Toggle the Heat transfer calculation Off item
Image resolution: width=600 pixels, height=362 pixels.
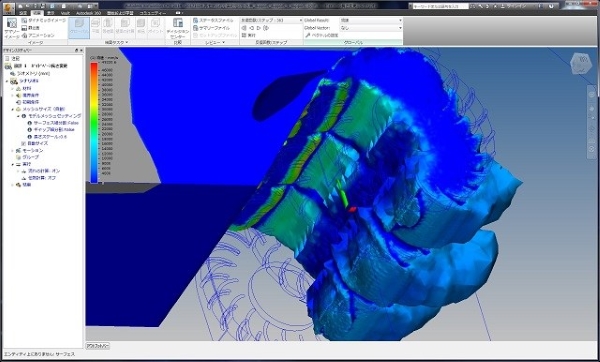[39, 178]
